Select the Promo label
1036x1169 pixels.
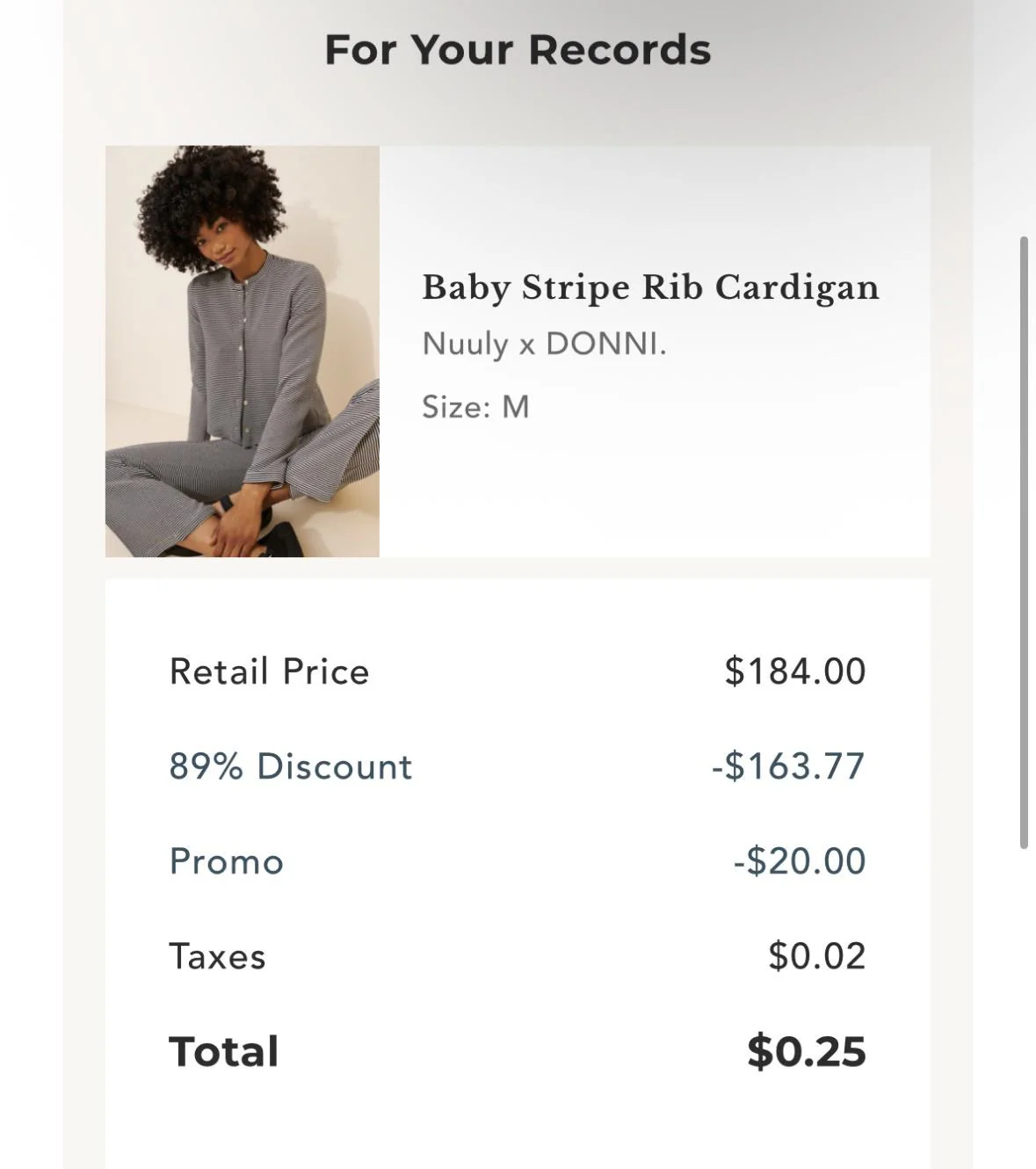pyautogui.click(x=226, y=860)
